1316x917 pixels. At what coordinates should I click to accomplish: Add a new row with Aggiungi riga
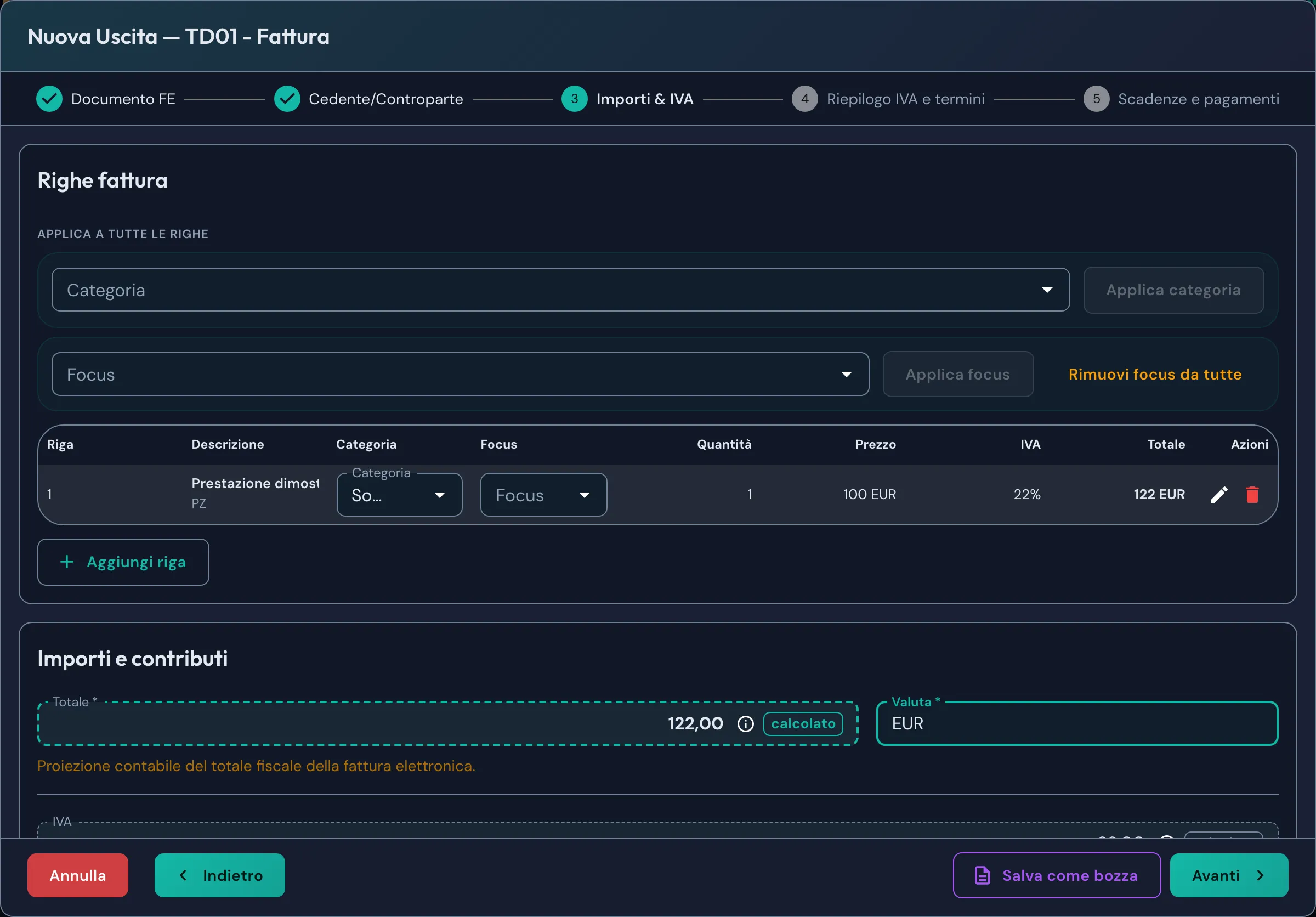click(123, 562)
